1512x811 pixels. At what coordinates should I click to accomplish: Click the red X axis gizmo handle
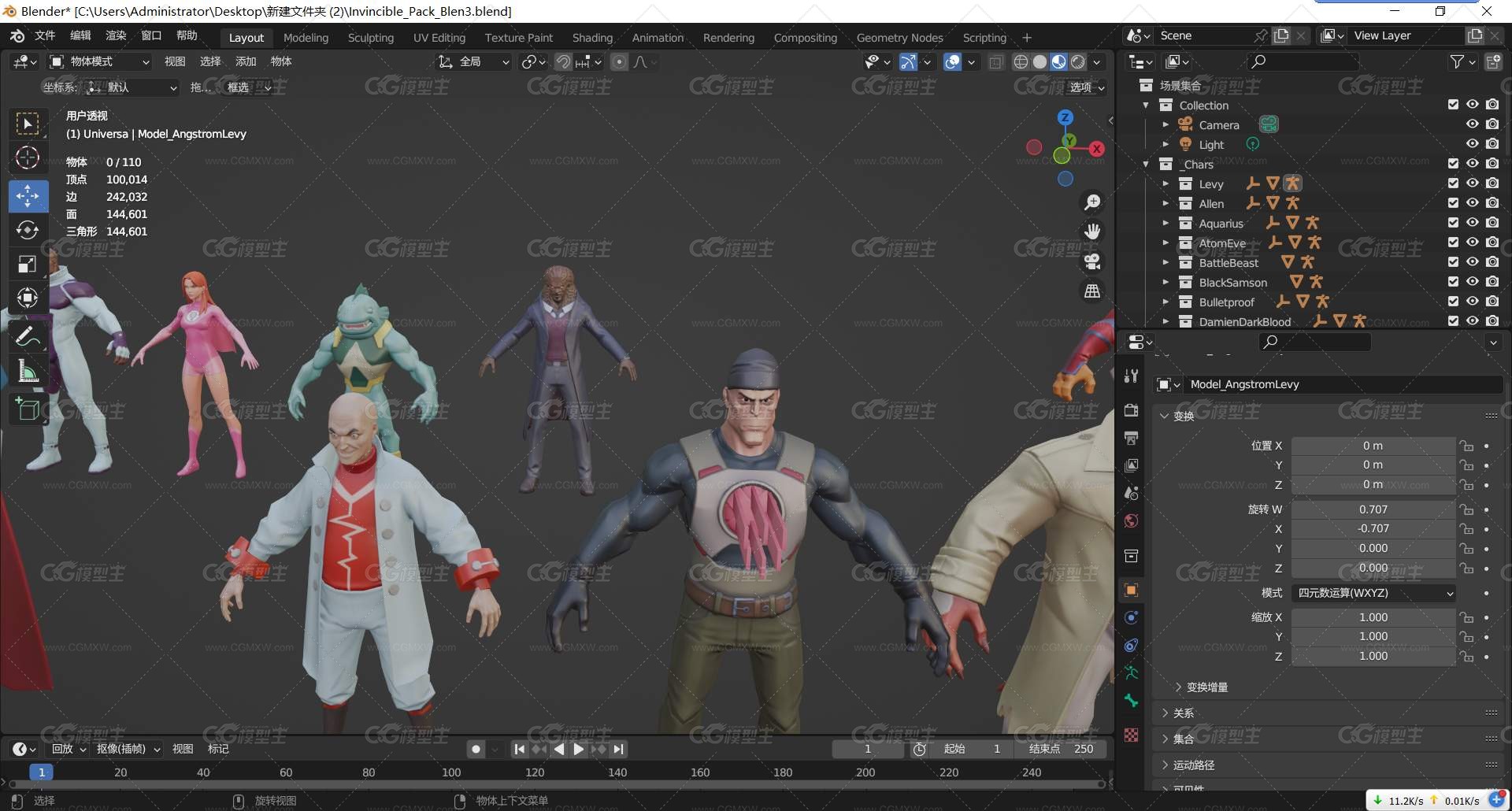coord(1096,148)
